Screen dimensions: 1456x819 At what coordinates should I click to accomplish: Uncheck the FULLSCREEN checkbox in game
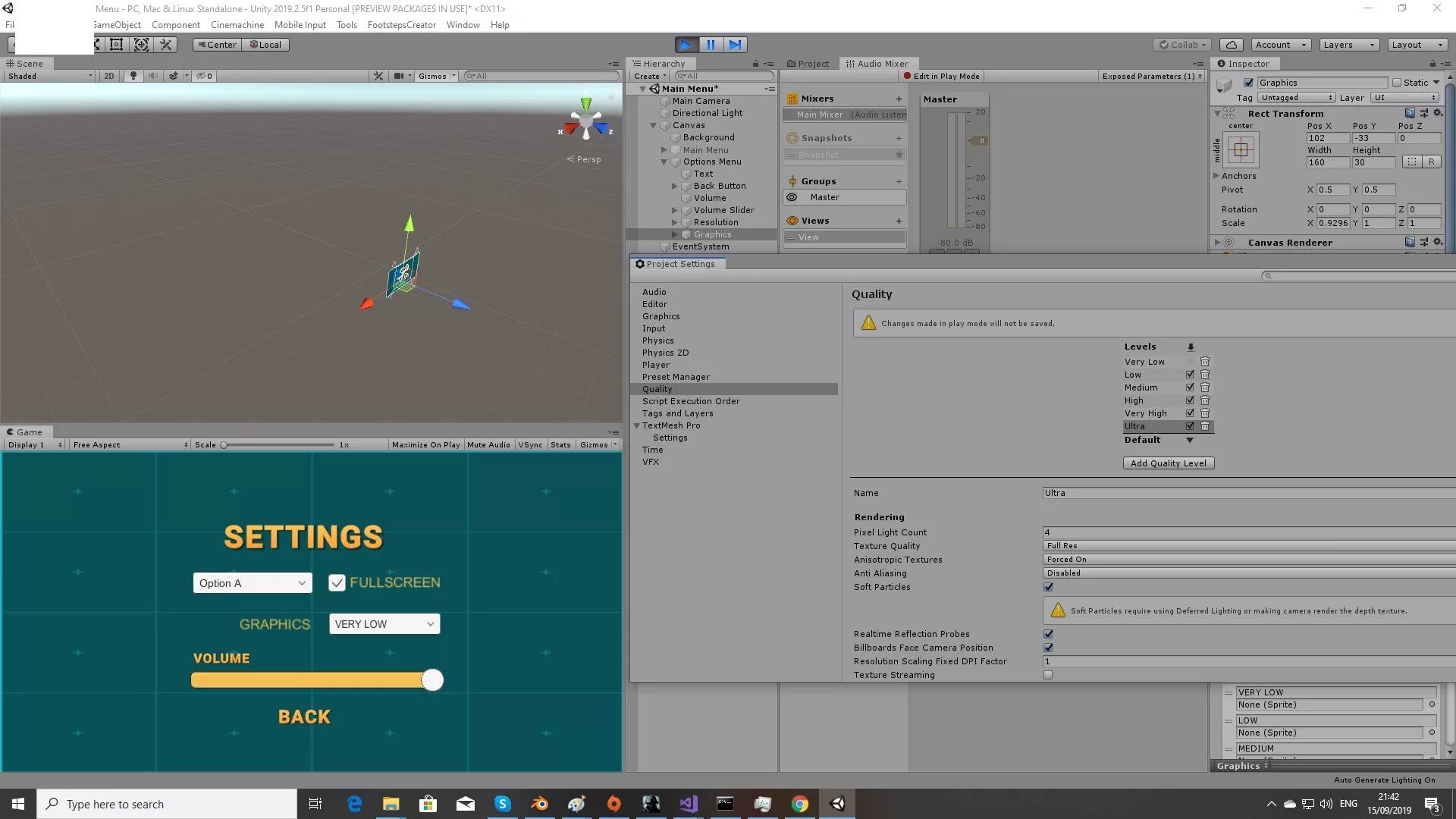(x=337, y=582)
